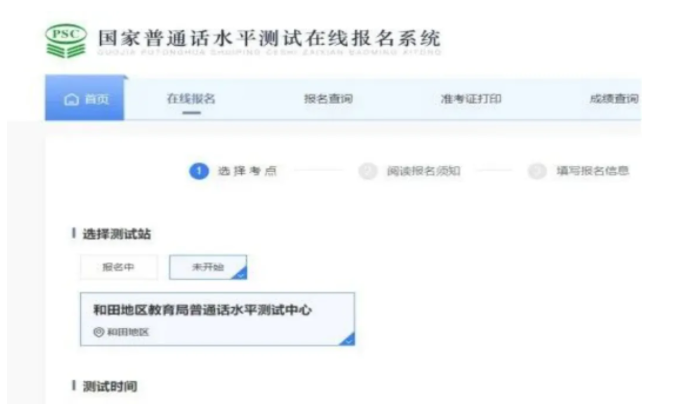
Task: Open the 首页 tab
Action: point(85,98)
